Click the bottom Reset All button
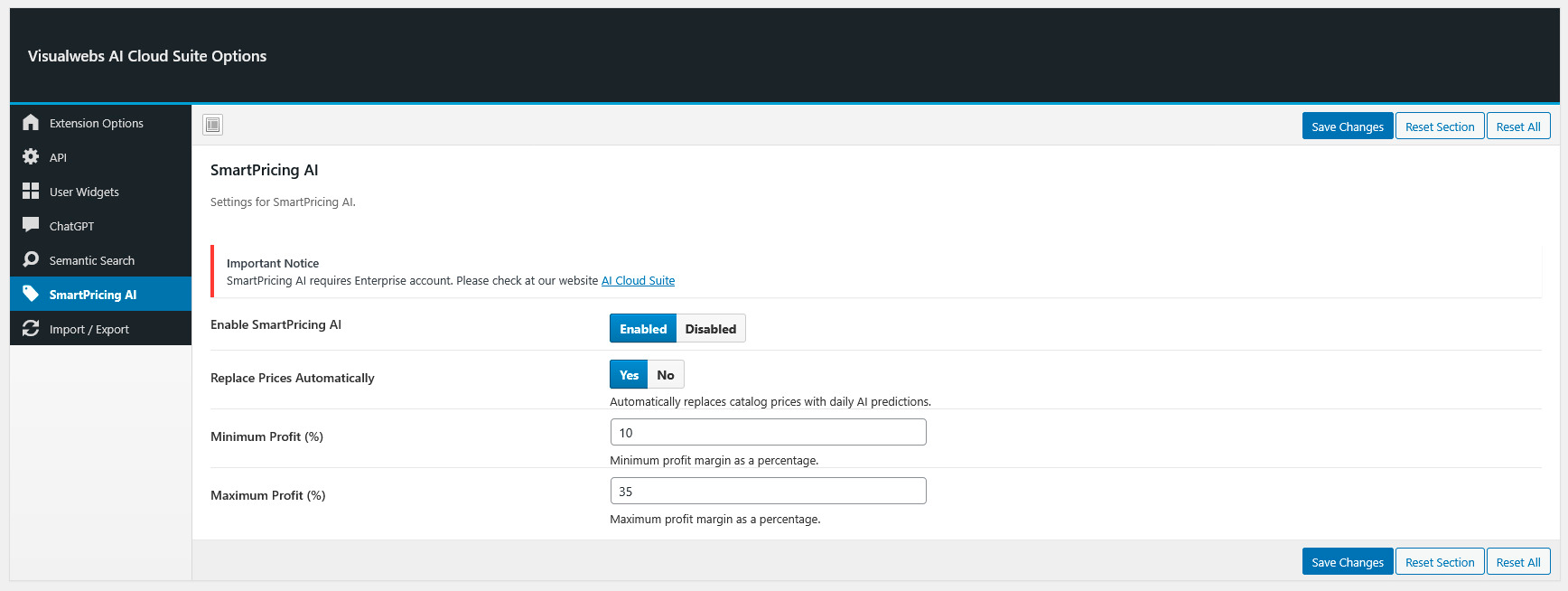 tap(1518, 562)
